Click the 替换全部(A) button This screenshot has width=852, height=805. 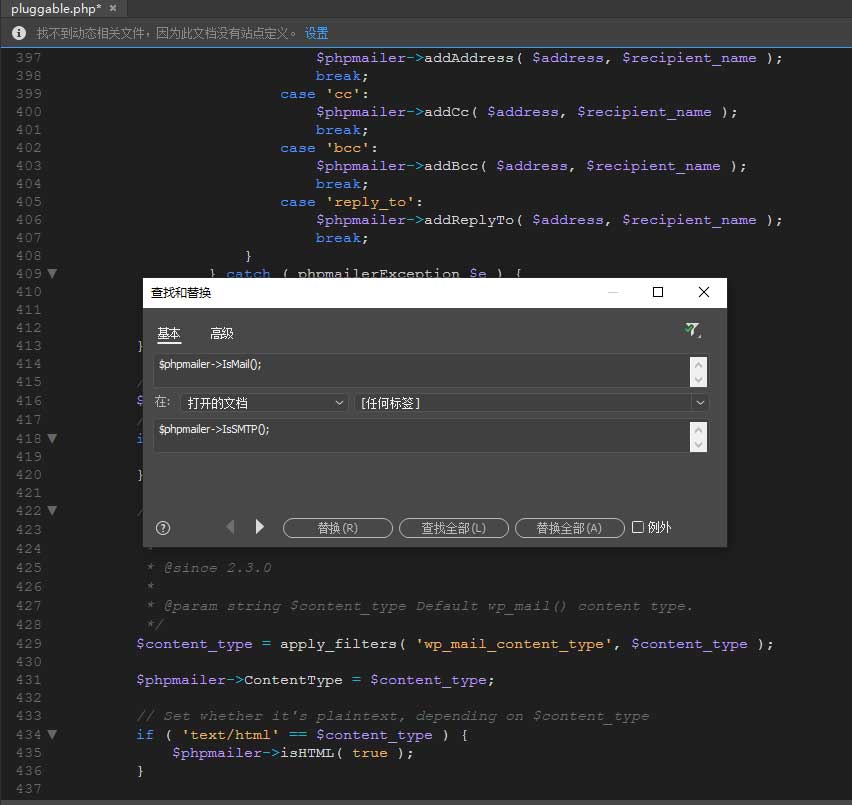pyautogui.click(x=569, y=528)
